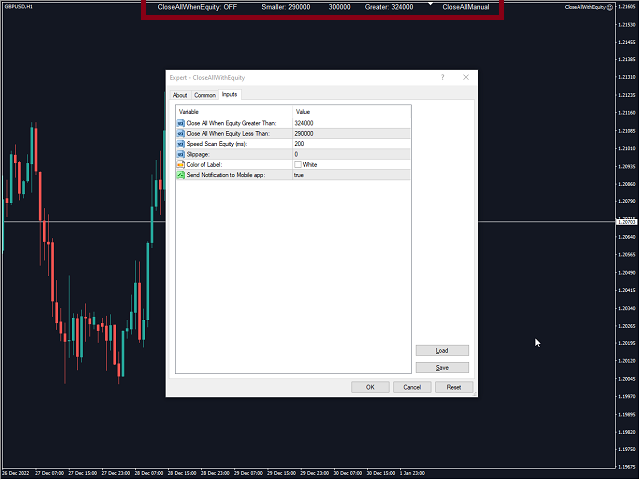Click icon beside Close All When Equity Greater Than
Image resolution: width=640 pixels, height=480 pixels.
click(x=181, y=123)
